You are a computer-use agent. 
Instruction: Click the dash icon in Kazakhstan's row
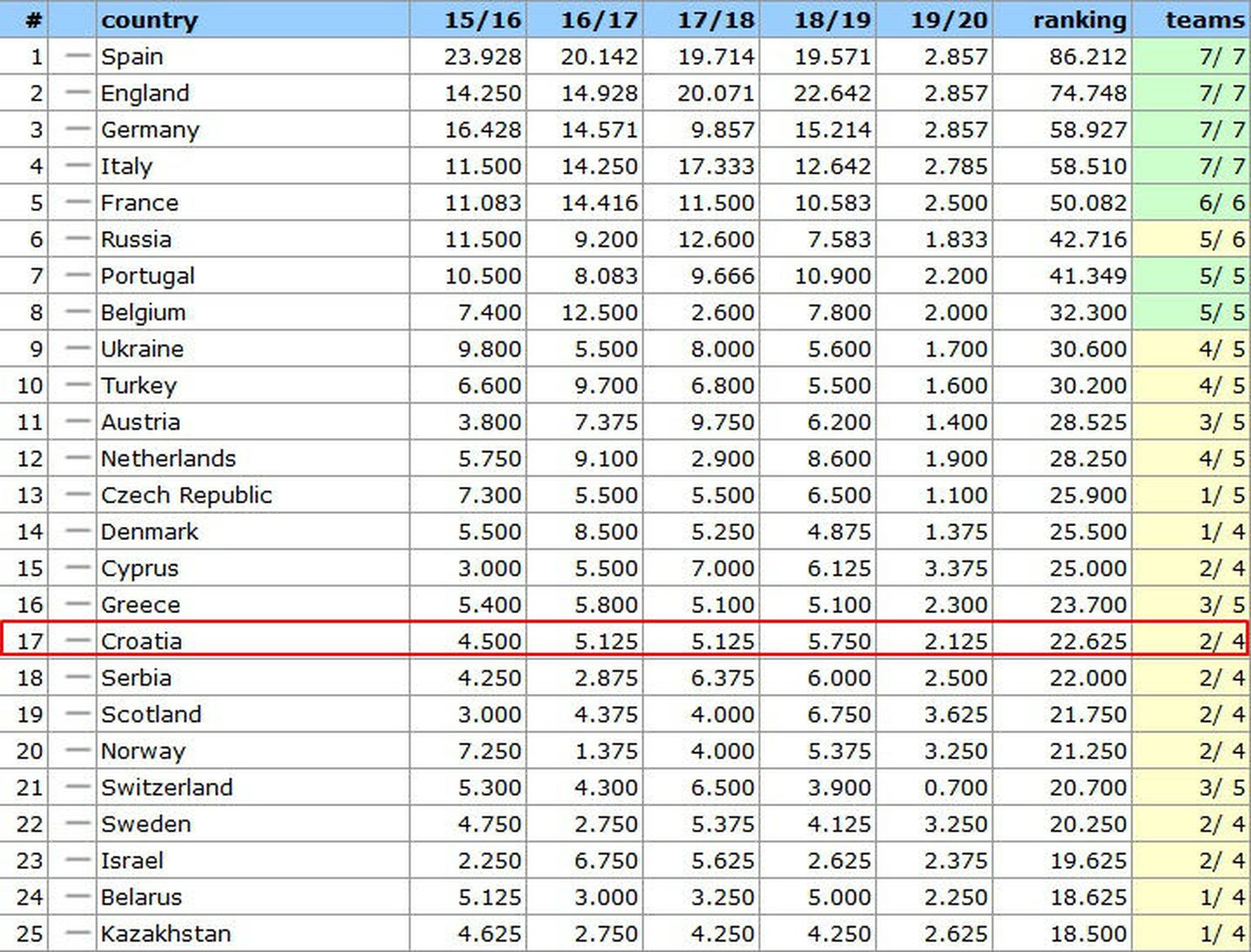[x=77, y=933]
